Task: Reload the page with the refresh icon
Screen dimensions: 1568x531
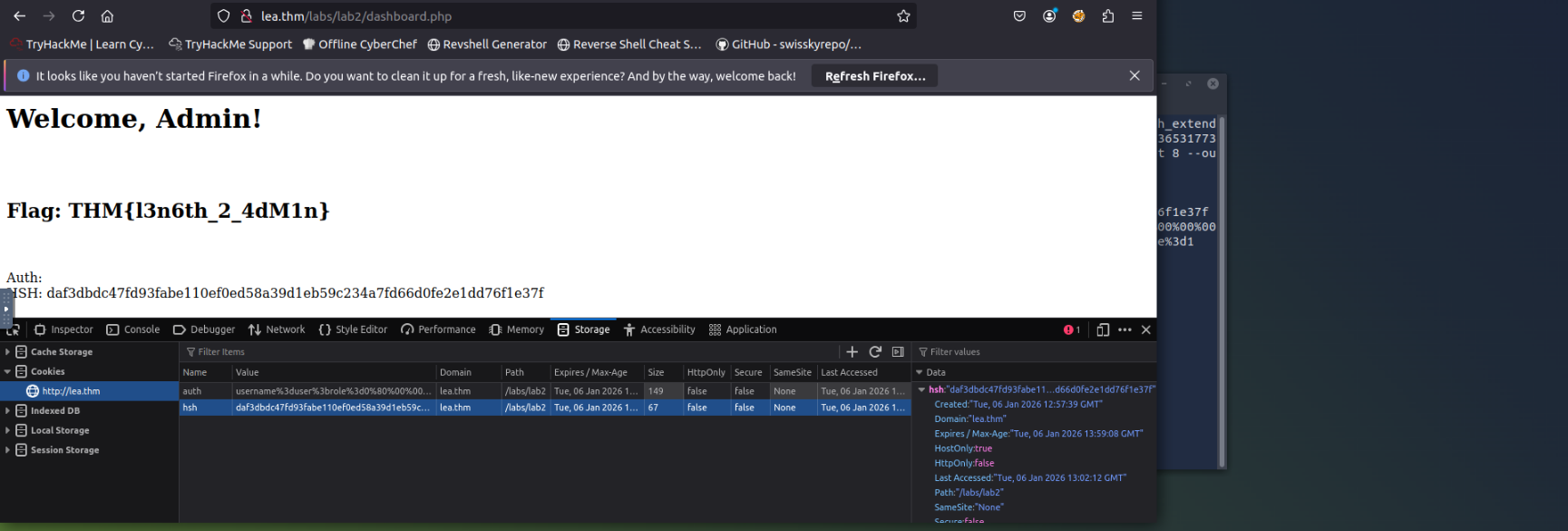Action: [78, 16]
